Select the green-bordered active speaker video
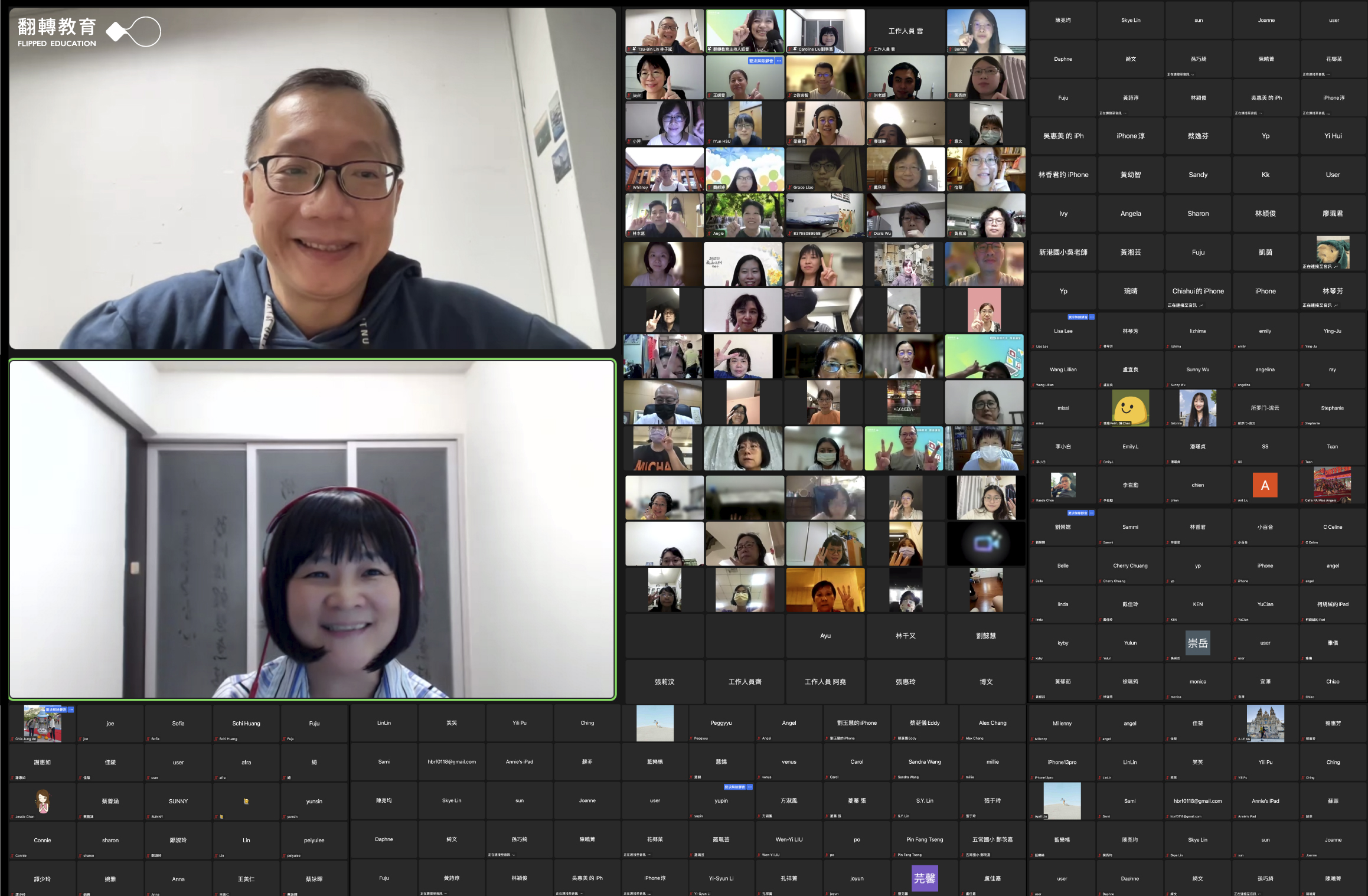This screenshot has height=896, width=1368. [x=312, y=529]
